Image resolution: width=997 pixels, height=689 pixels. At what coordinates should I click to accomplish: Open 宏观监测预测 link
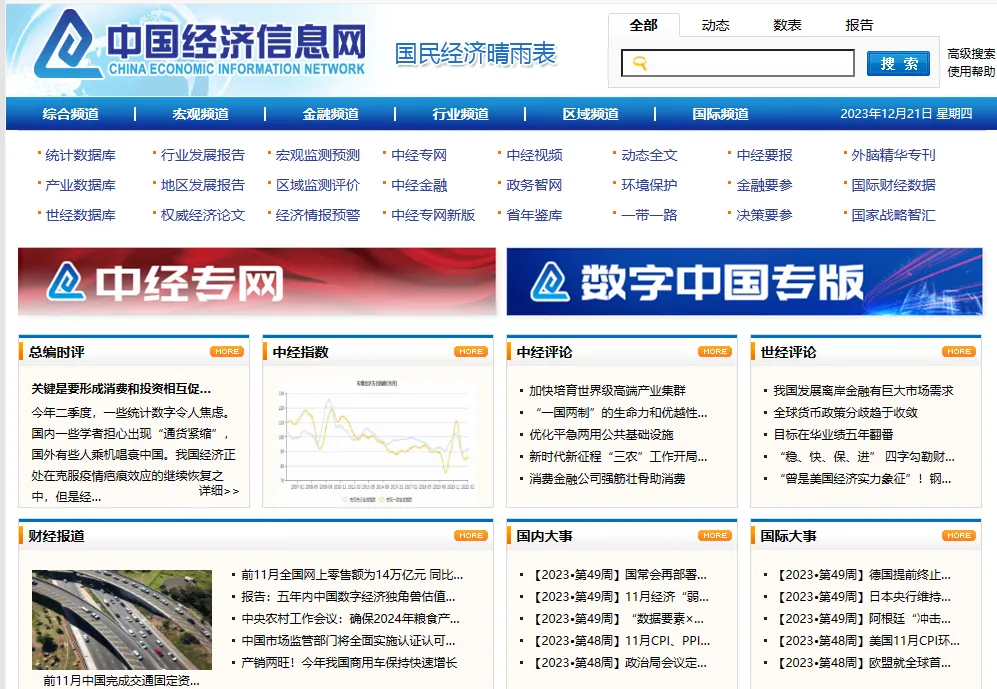pyautogui.click(x=317, y=155)
